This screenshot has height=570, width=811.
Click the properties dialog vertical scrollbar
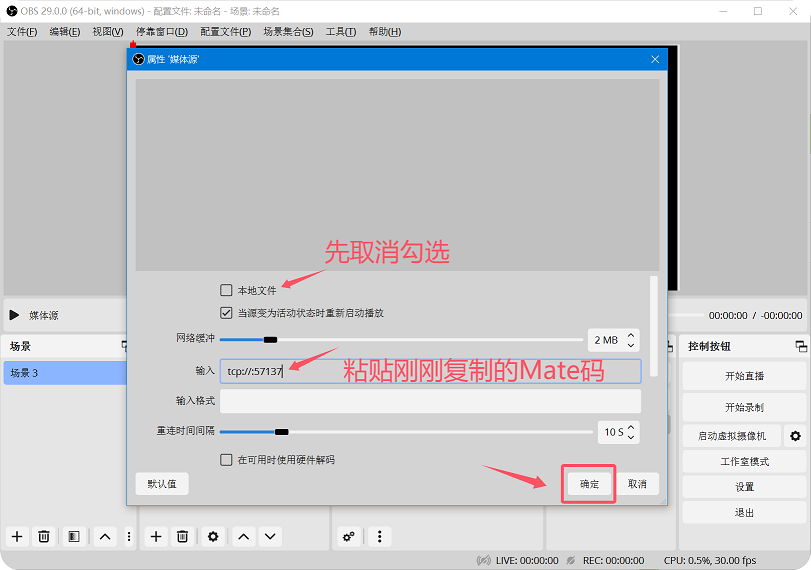tap(654, 327)
